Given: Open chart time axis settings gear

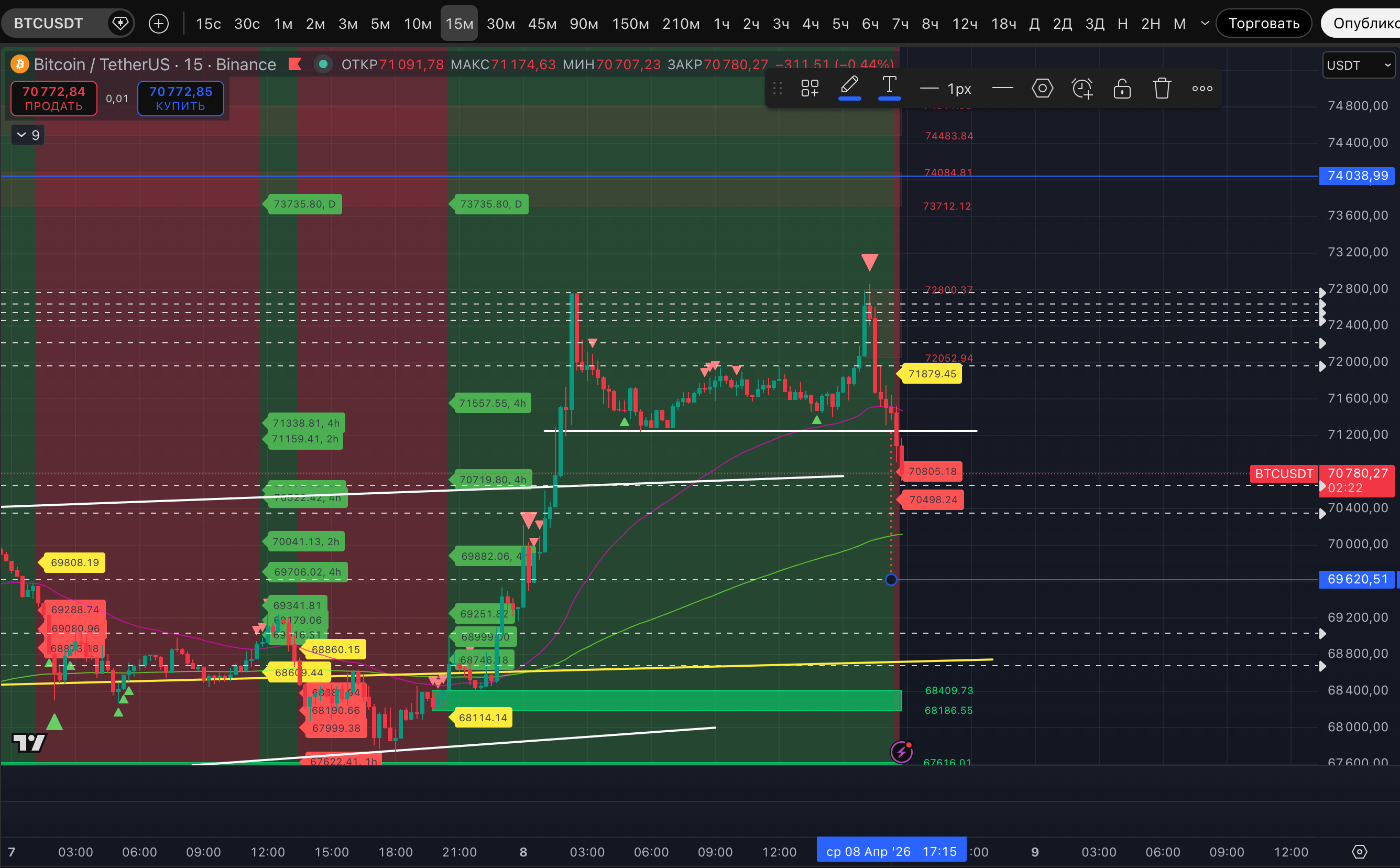Looking at the screenshot, I should coord(1359,851).
